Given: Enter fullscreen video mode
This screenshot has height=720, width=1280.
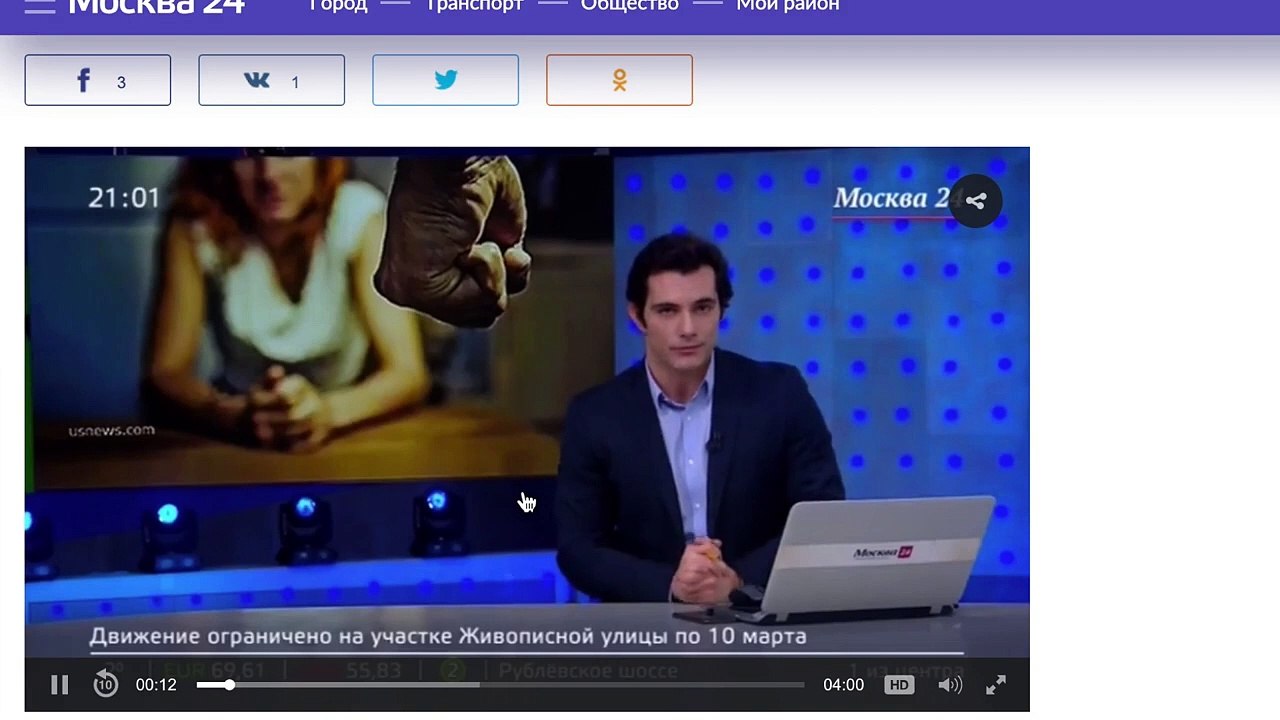Looking at the screenshot, I should pyautogui.click(x=996, y=685).
